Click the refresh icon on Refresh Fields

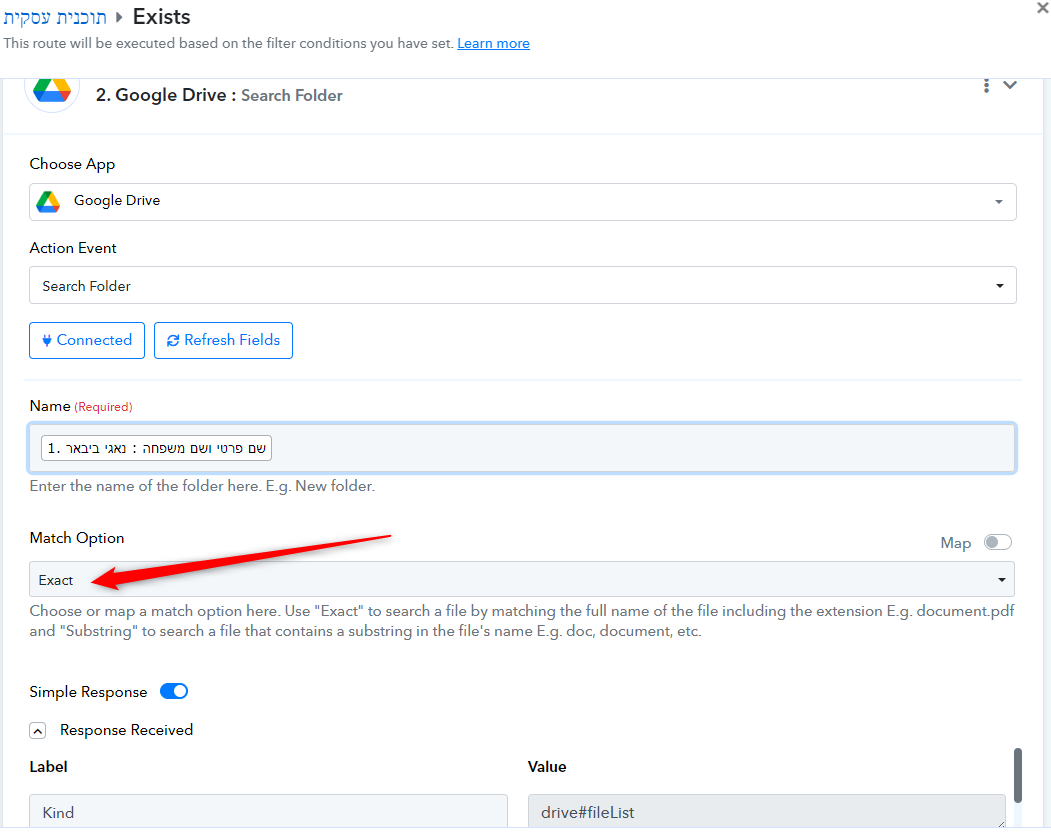(x=173, y=341)
